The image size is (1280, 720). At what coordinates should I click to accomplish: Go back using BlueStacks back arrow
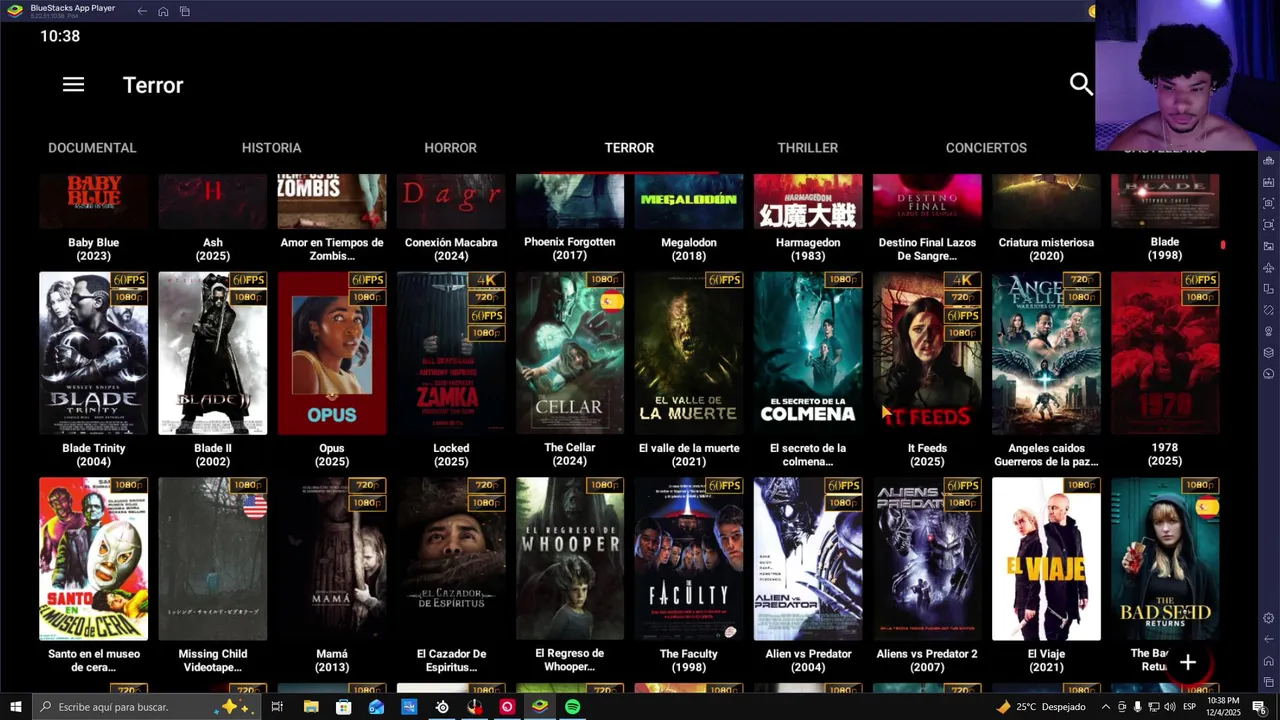[x=142, y=11]
